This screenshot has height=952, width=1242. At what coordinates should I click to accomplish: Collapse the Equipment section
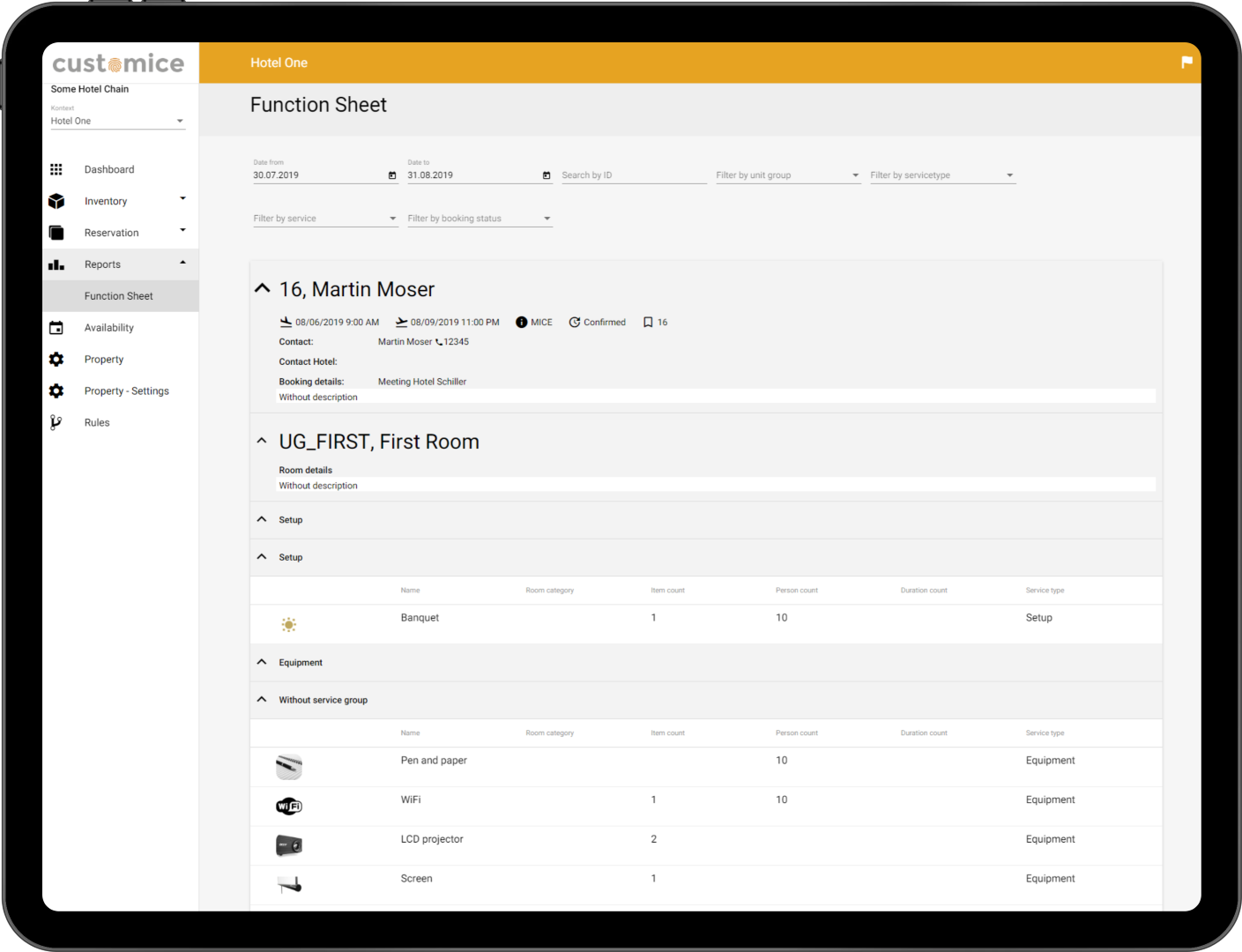(x=262, y=662)
